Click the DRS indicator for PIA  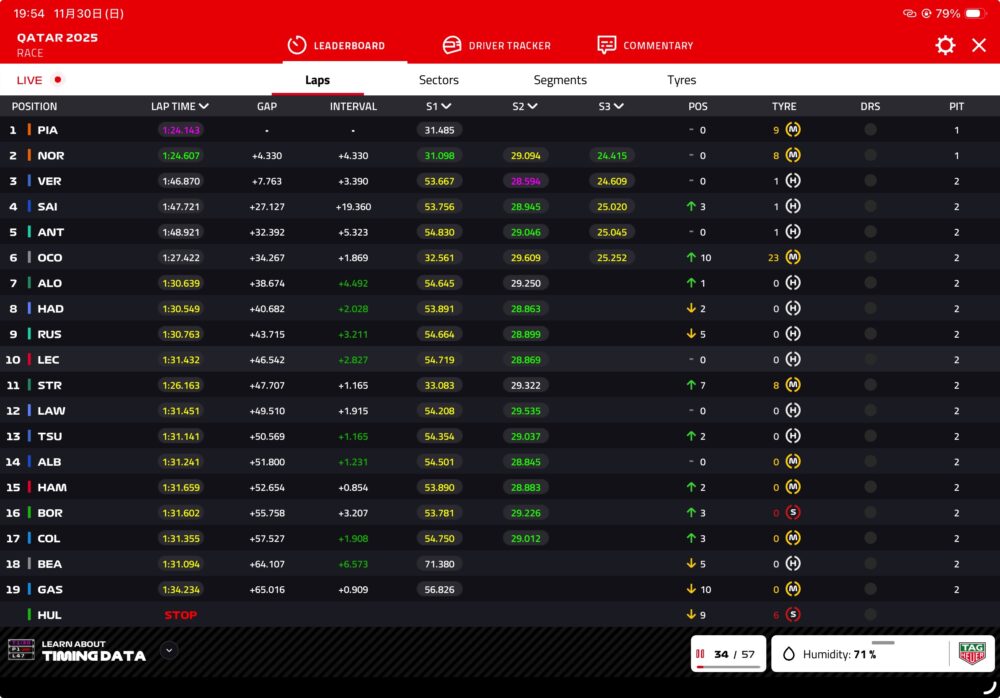(870, 130)
